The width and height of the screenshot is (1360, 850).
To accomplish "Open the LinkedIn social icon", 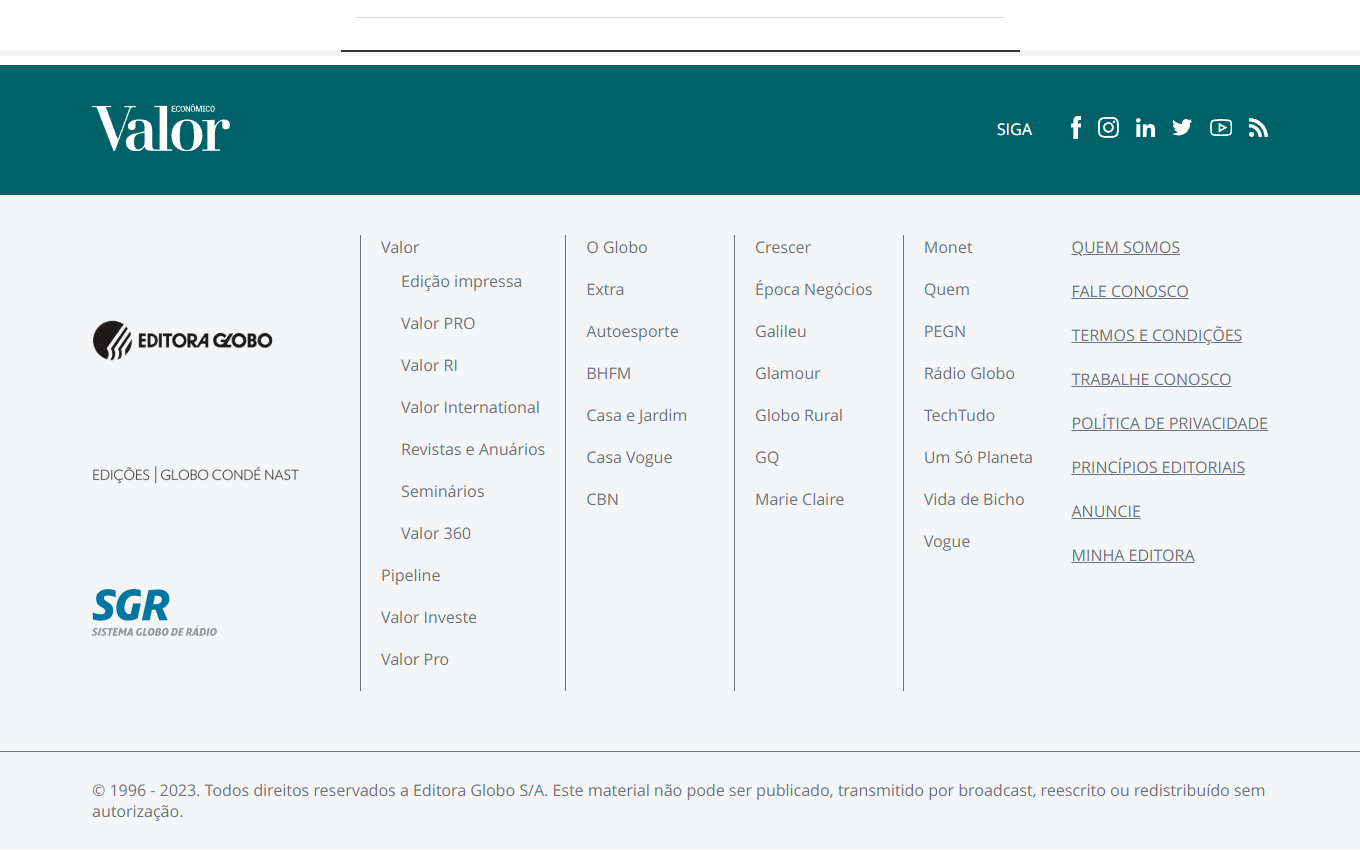I will point(1145,128).
